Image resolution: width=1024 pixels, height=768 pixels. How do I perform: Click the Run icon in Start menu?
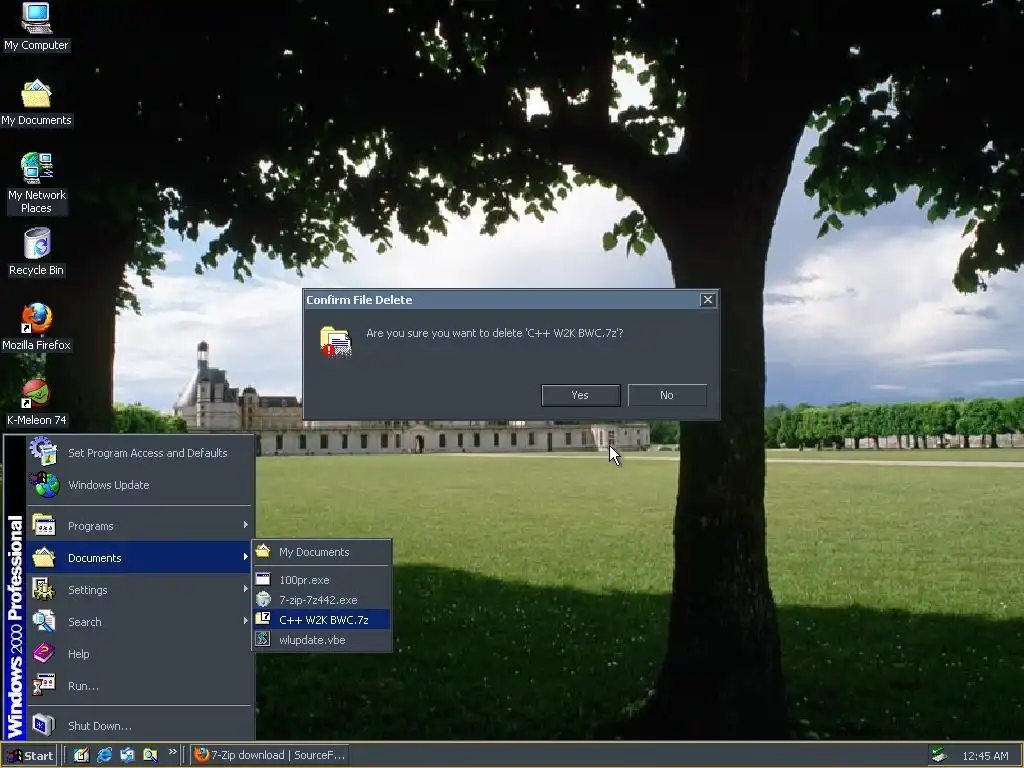[x=44, y=685]
